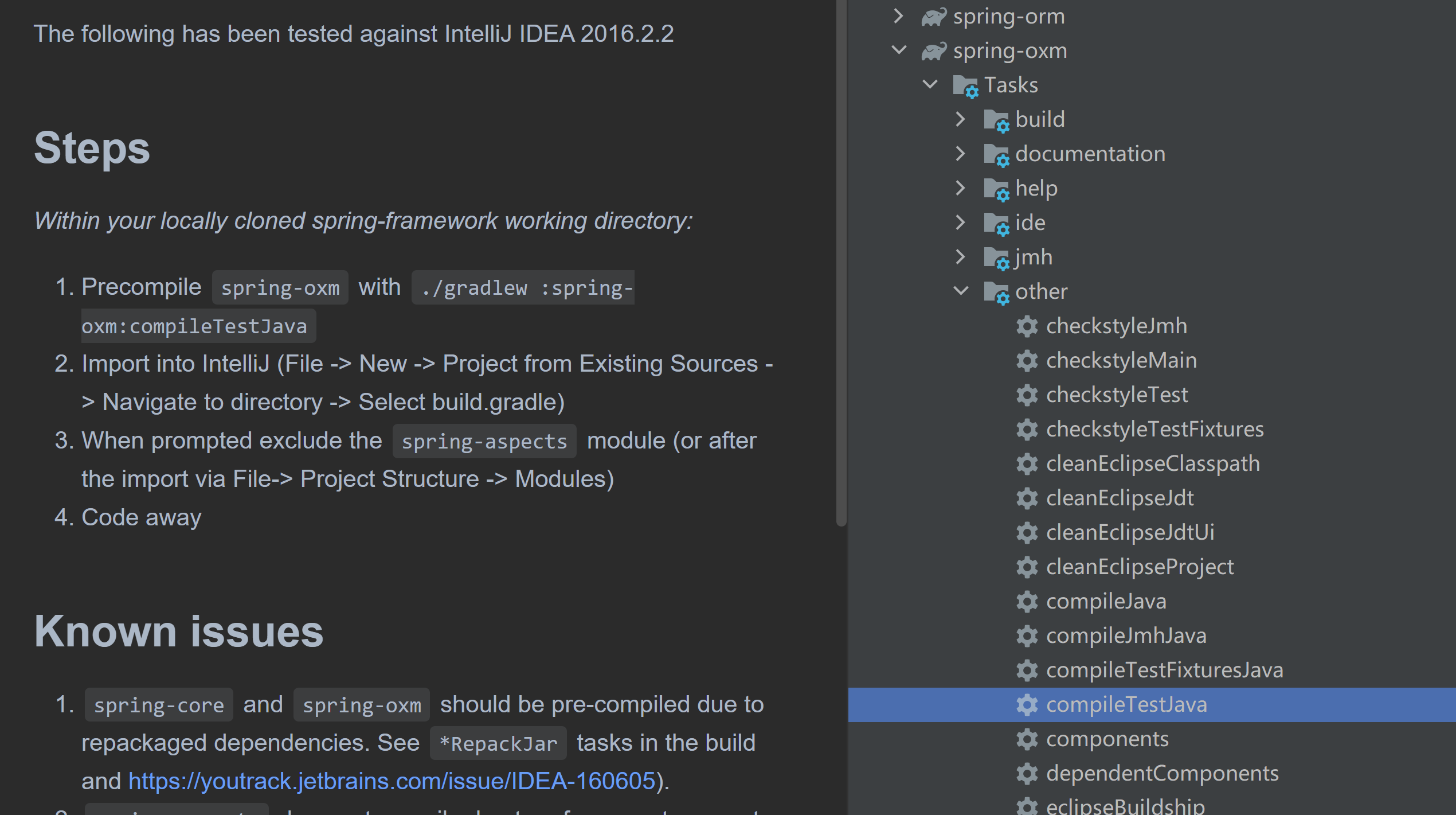Select the cleanEclipseProject task label

[x=1140, y=567]
